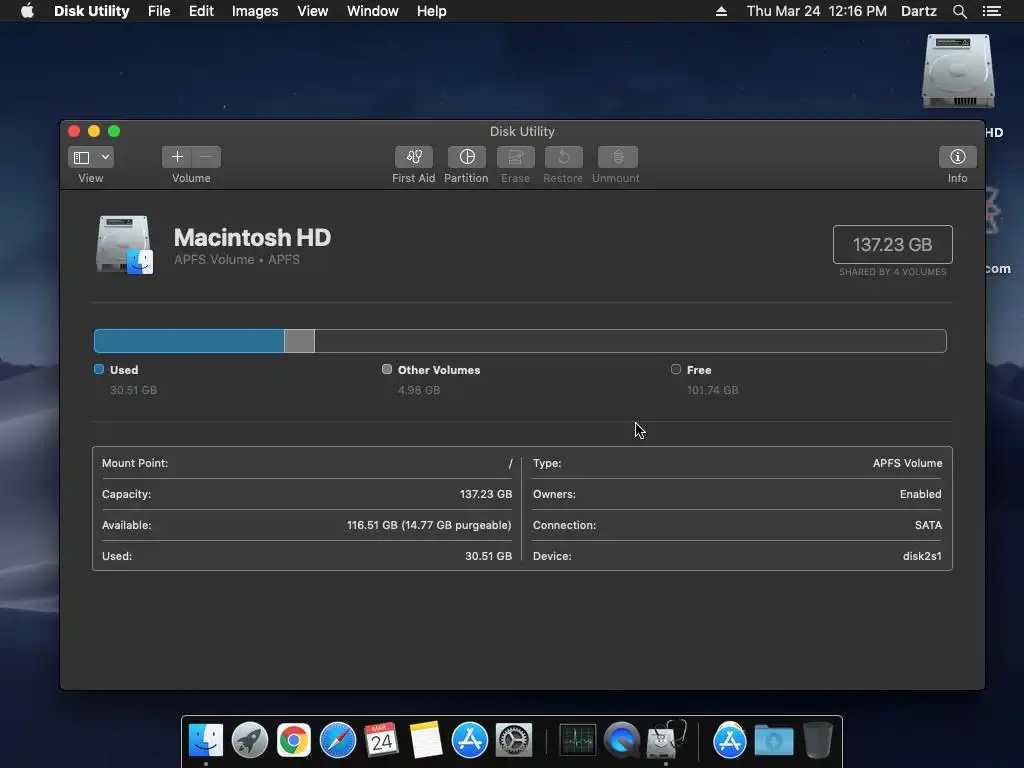The width and height of the screenshot is (1024, 768).
Task: Click the Available 116.51 GB value
Action: tap(429, 525)
